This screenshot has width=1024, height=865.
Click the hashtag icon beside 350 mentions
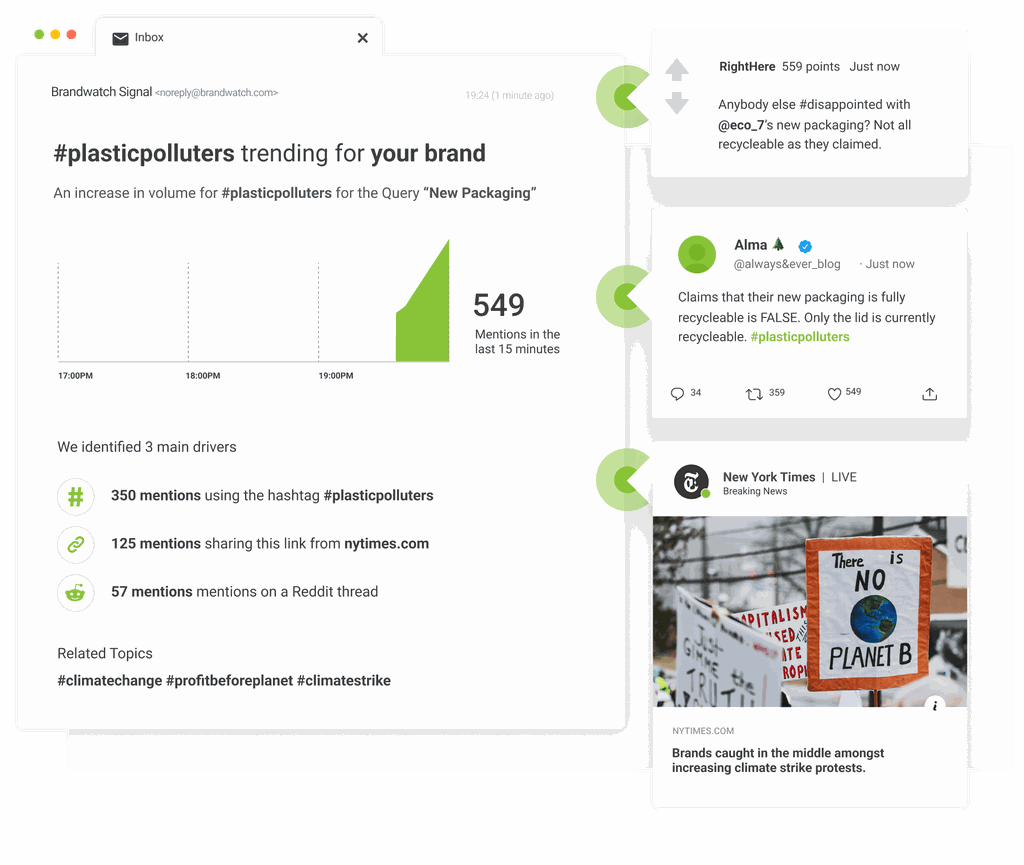click(x=76, y=497)
